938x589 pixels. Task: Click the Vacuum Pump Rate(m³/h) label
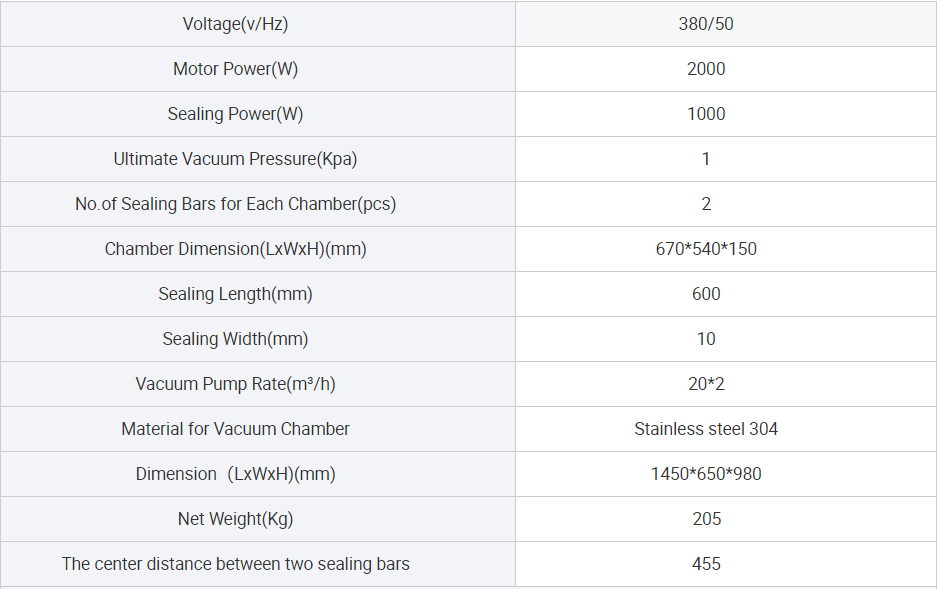click(235, 384)
